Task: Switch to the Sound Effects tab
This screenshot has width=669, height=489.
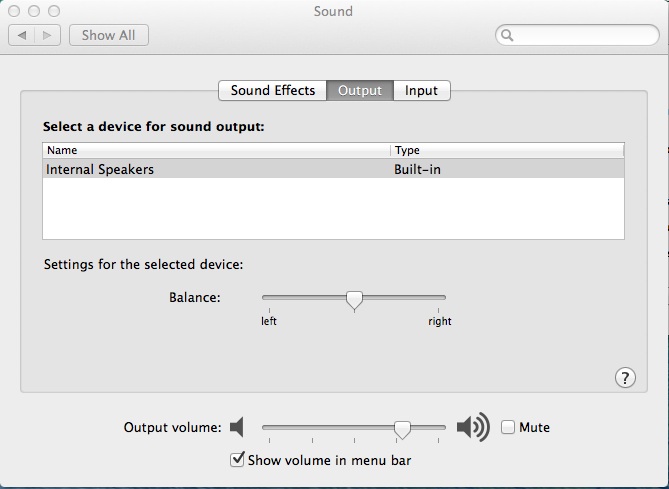Action: tap(272, 90)
